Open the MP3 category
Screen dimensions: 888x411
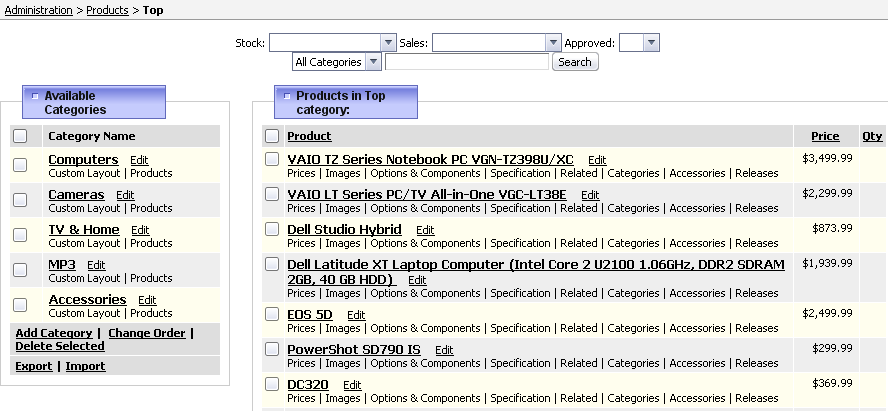click(x=62, y=265)
